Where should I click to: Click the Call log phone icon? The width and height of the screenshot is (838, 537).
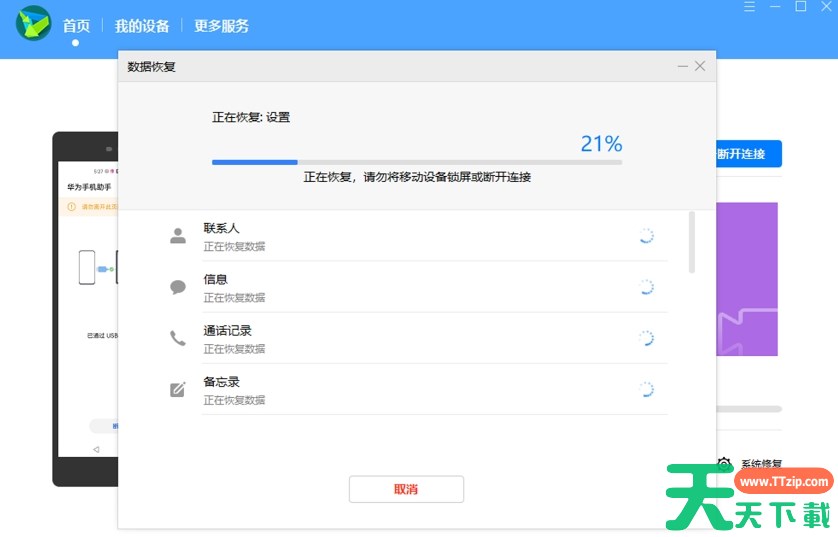178,339
